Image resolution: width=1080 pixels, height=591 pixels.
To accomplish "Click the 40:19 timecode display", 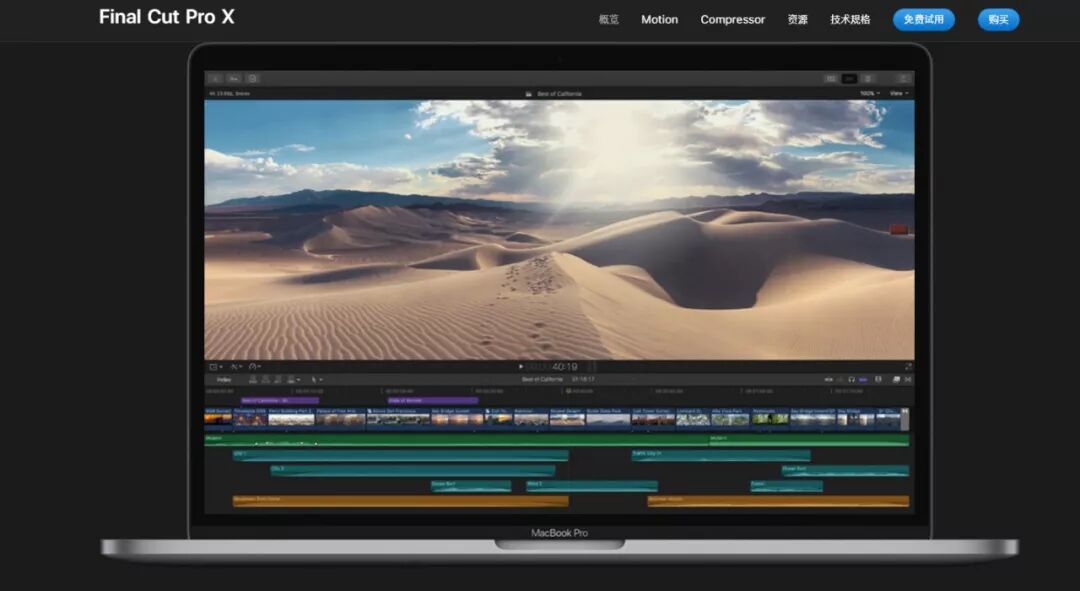I will click(564, 366).
